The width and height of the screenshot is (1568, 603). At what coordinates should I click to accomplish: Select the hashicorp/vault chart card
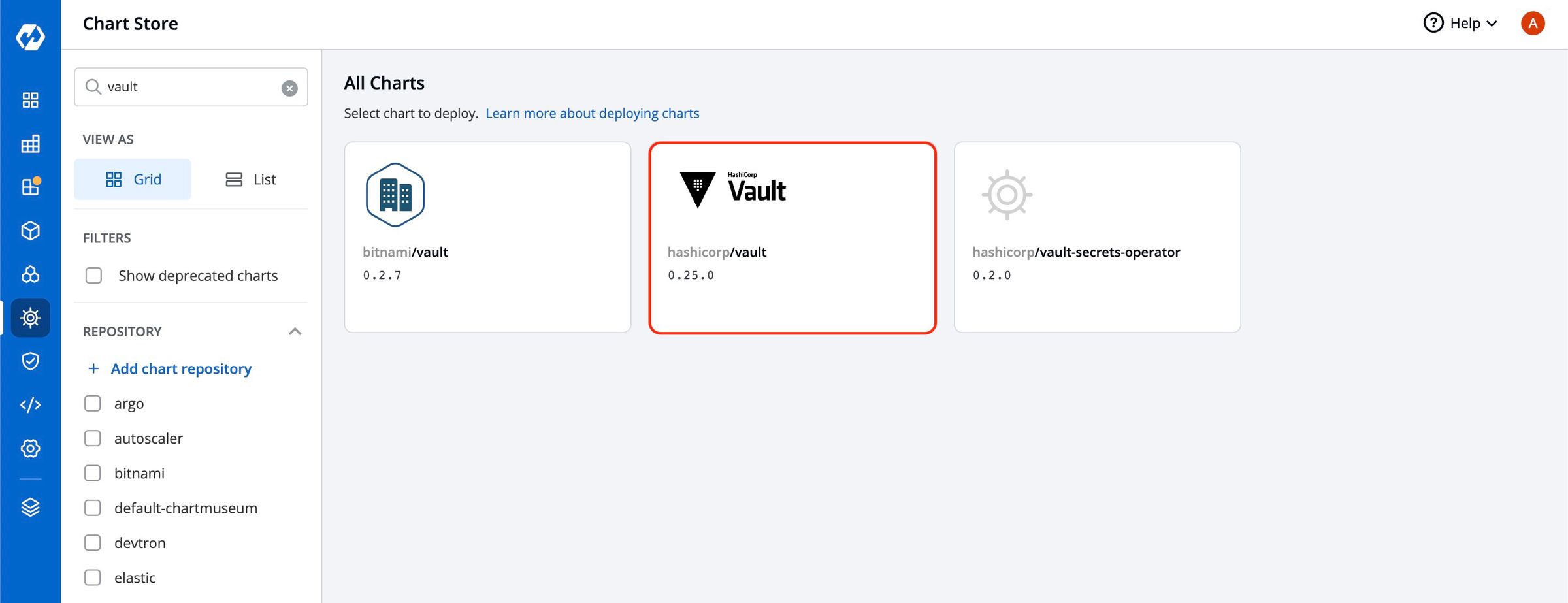(792, 238)
